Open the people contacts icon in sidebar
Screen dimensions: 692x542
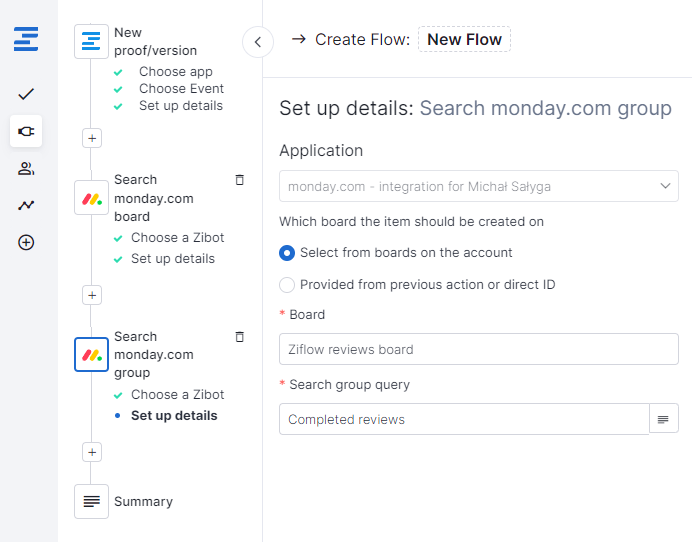(x=26, y=168)
